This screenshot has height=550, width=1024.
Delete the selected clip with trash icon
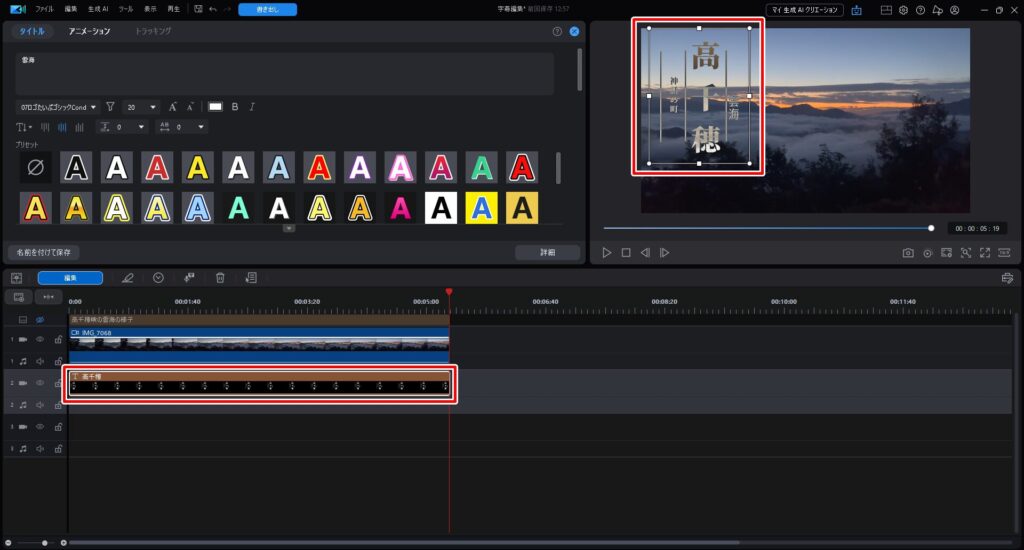220,278
